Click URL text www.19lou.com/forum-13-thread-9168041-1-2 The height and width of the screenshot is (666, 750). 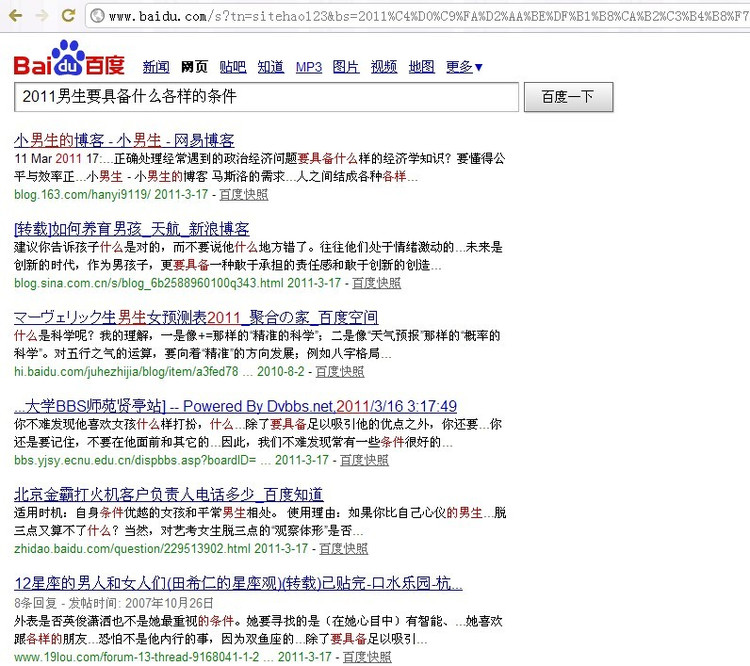point(136,657)
